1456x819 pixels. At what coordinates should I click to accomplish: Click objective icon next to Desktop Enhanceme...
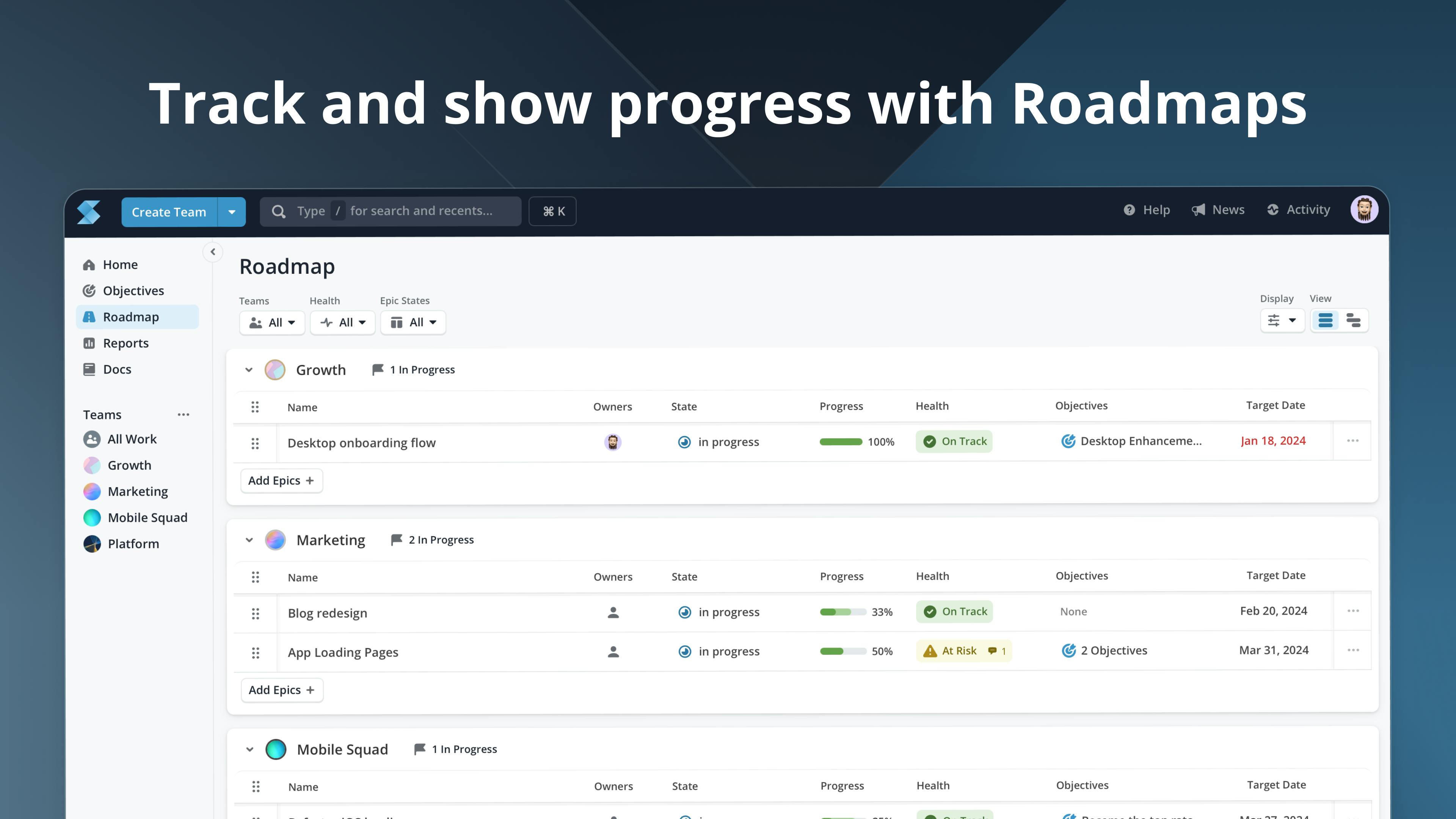click(1068, 441)
